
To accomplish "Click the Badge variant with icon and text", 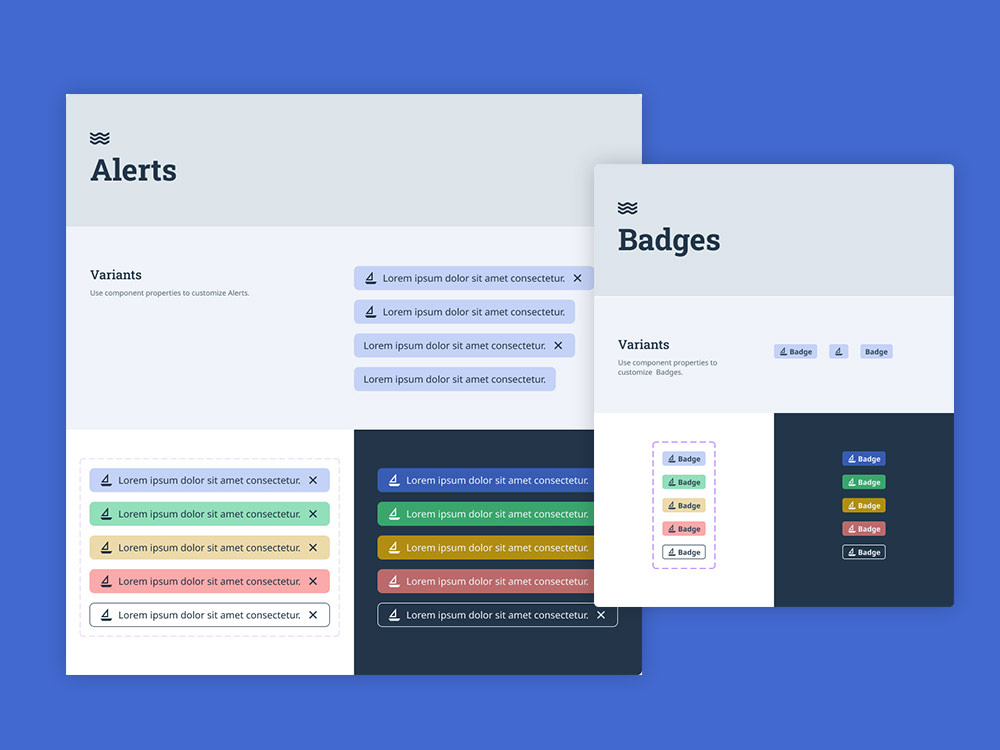I will pos(795,351).
